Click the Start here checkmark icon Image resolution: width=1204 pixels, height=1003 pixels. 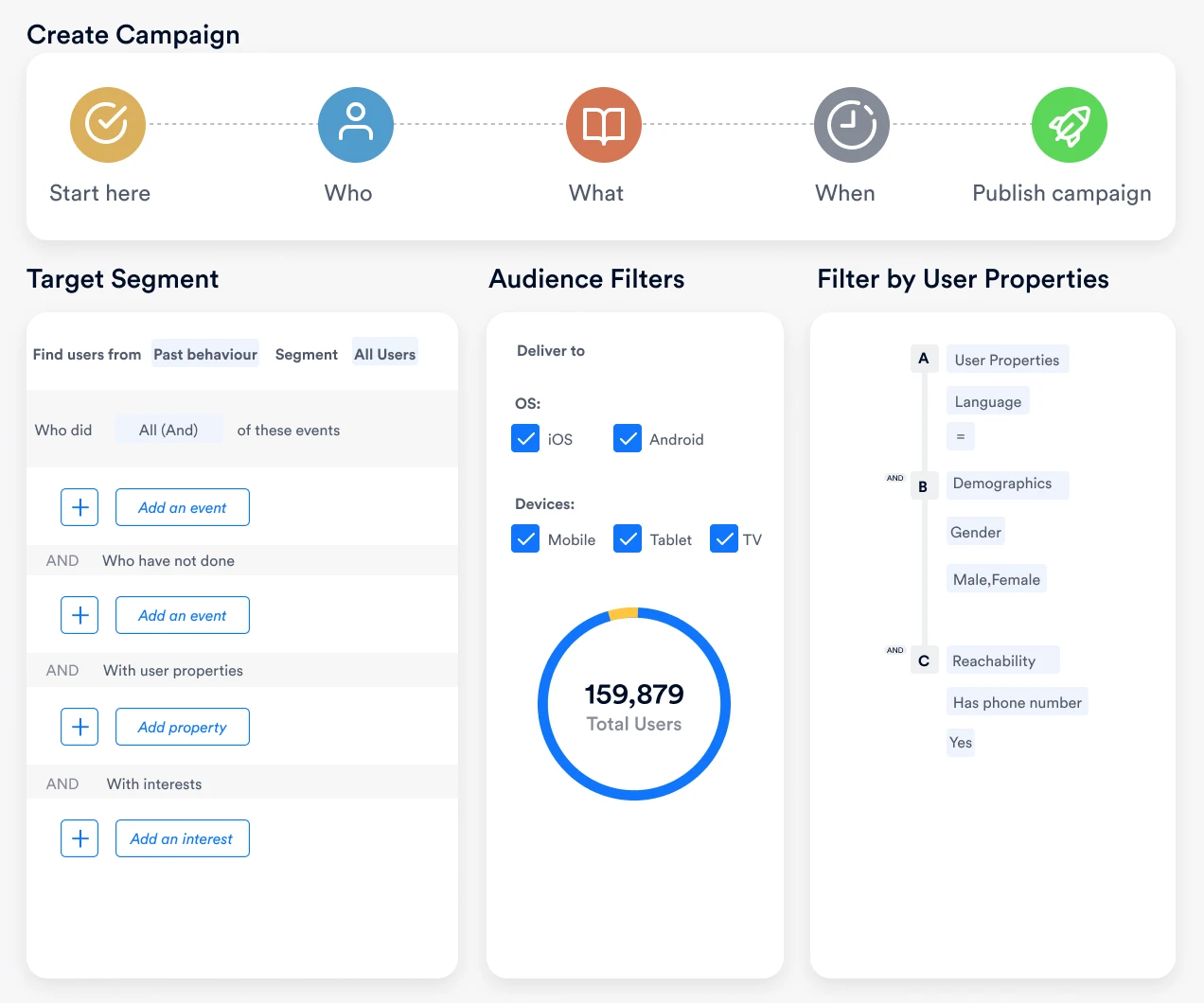pyautogui.click(x=108, y=125)
